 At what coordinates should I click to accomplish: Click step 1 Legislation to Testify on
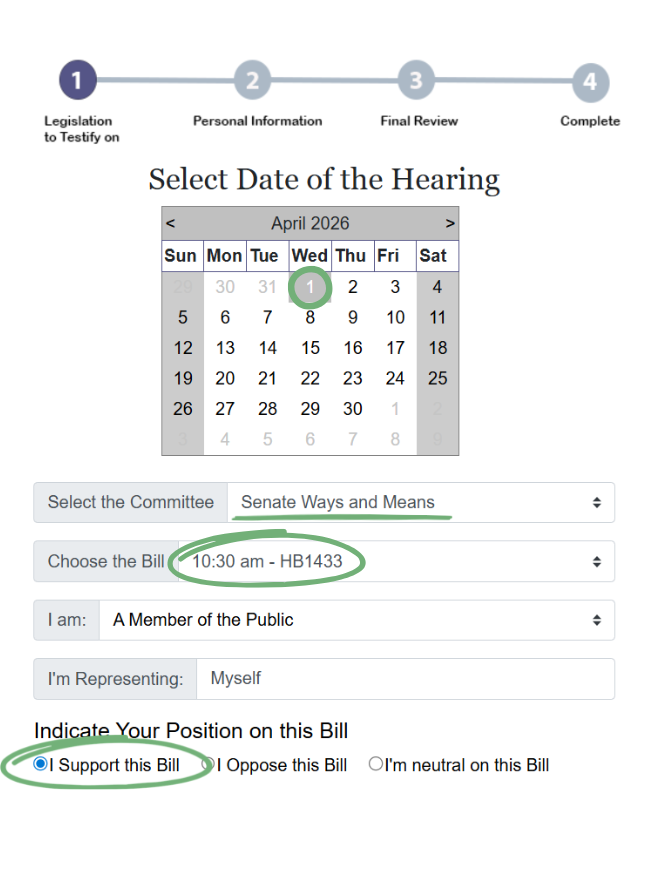click(78, 81)
